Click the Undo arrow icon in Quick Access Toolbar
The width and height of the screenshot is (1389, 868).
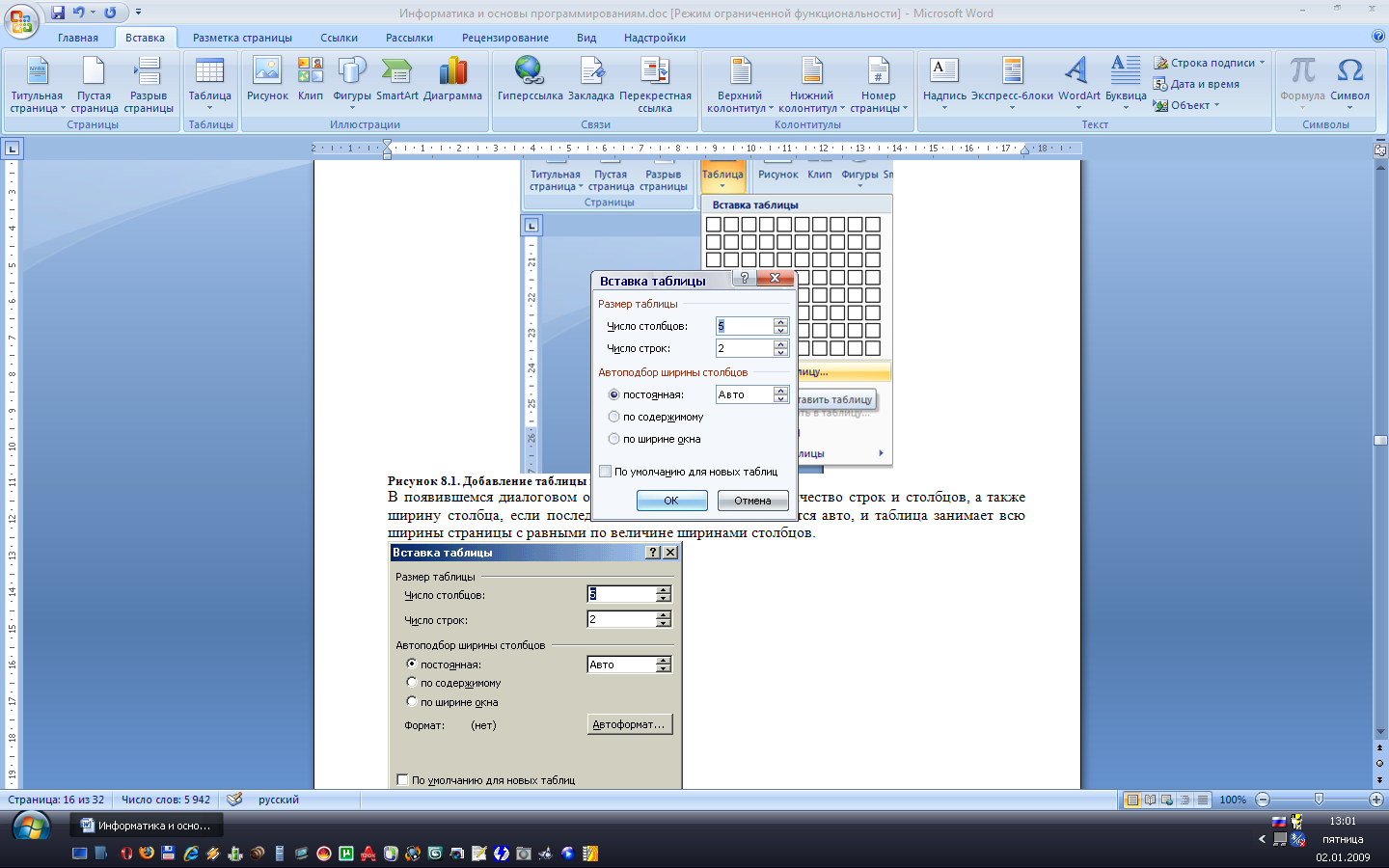(79, 13)
